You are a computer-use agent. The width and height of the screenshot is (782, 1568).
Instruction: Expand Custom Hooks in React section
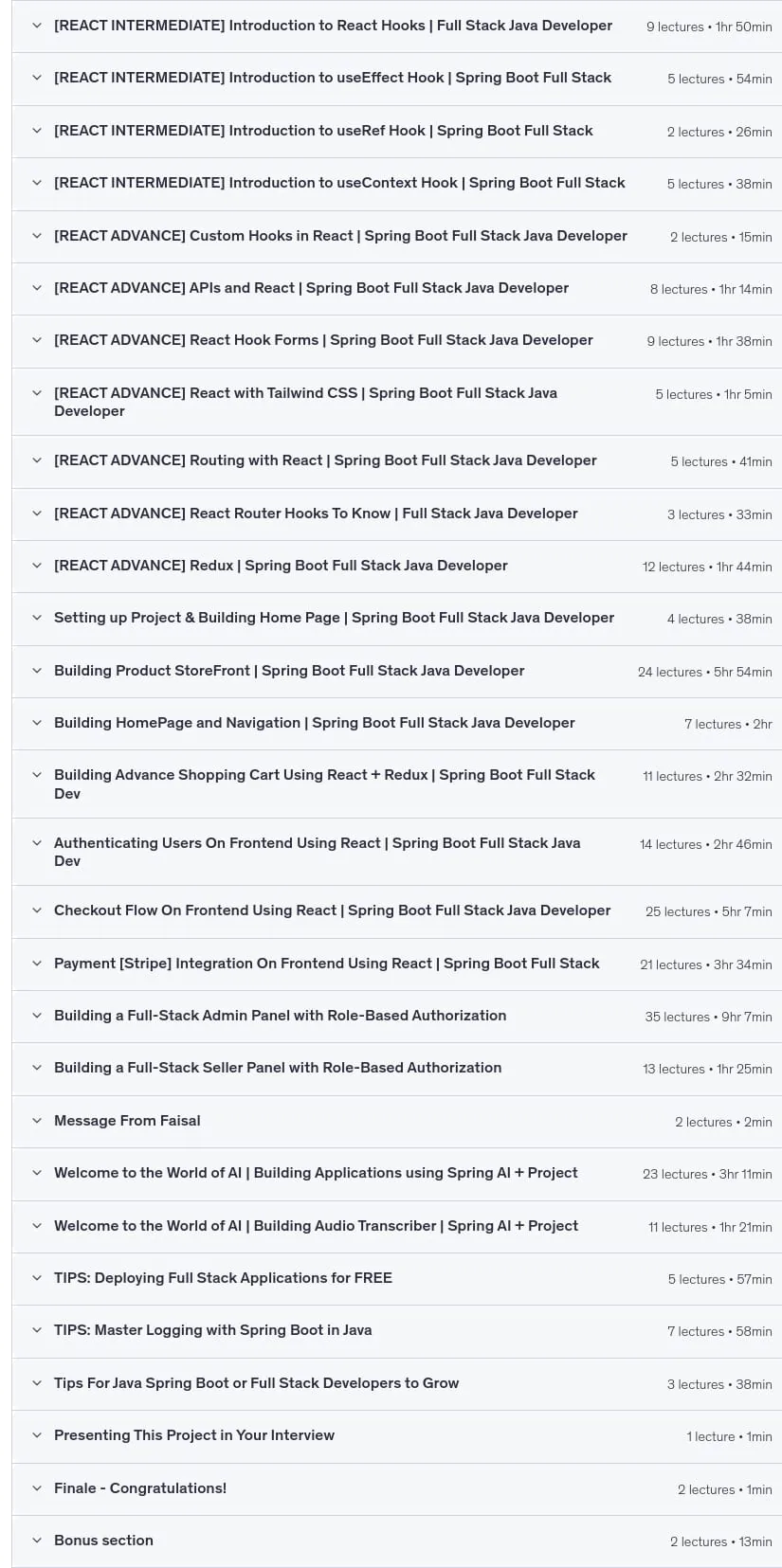pos(396,236)
